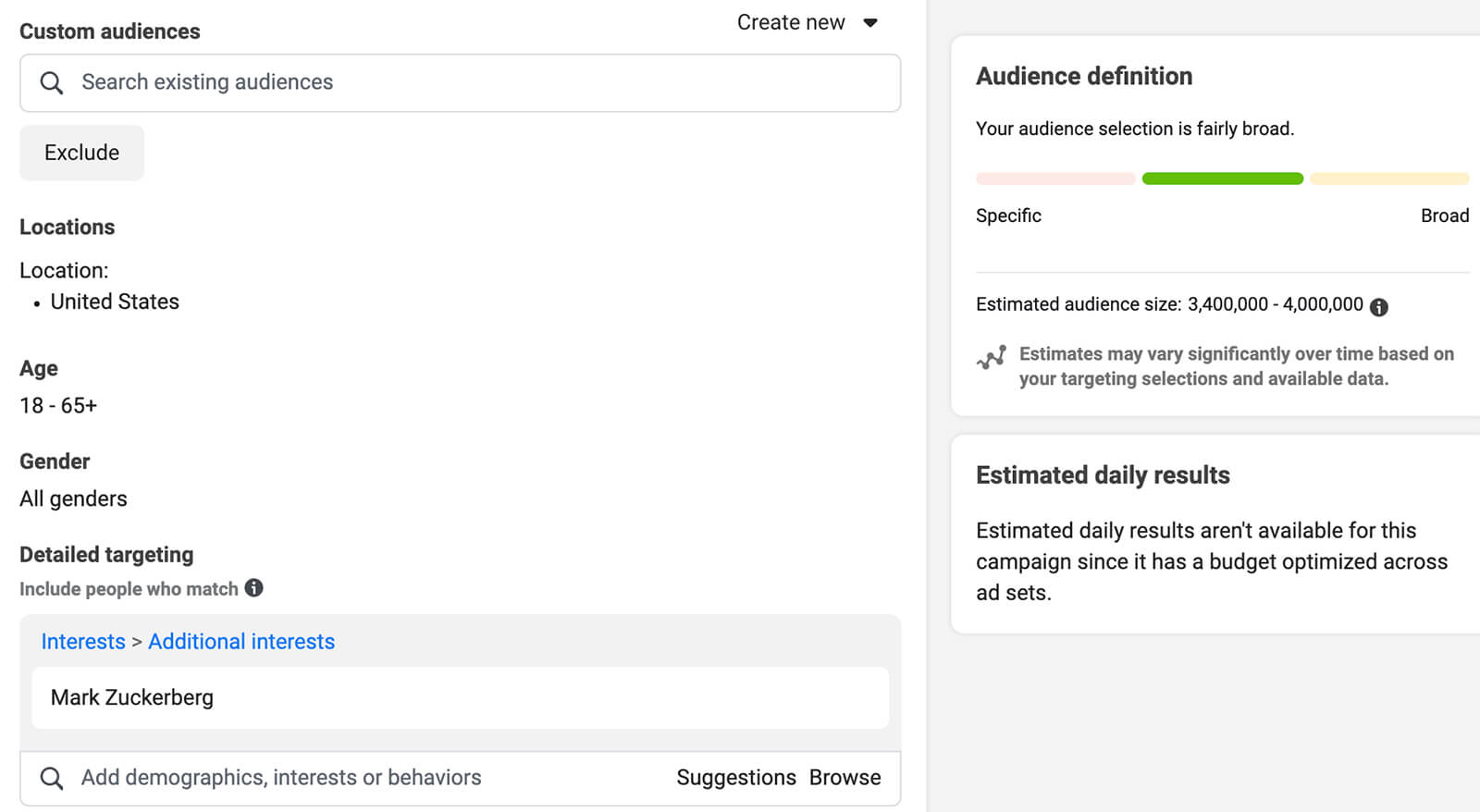Click Browse in detailed targeting
The image size is (1480, 812).
(845, 778)
